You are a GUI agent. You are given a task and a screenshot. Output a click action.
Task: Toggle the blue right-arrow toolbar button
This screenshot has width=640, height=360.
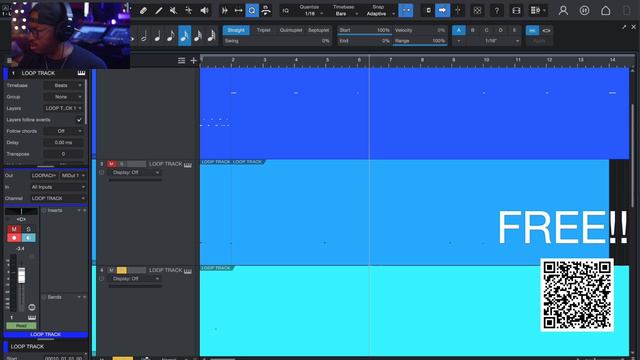(x=442, y=11)
